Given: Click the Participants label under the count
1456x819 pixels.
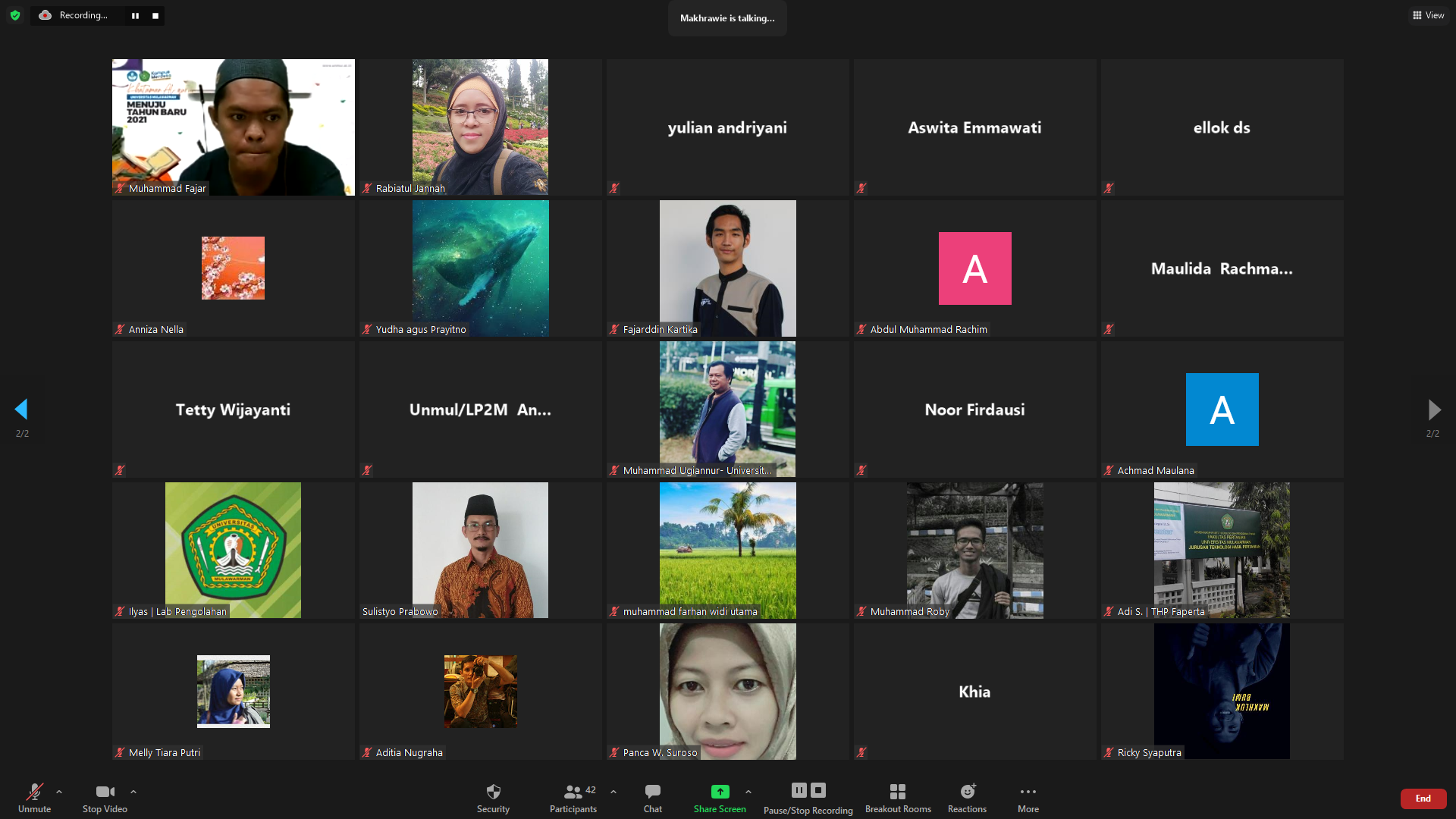Looking at the screenshot, I should tap(573, 809).
